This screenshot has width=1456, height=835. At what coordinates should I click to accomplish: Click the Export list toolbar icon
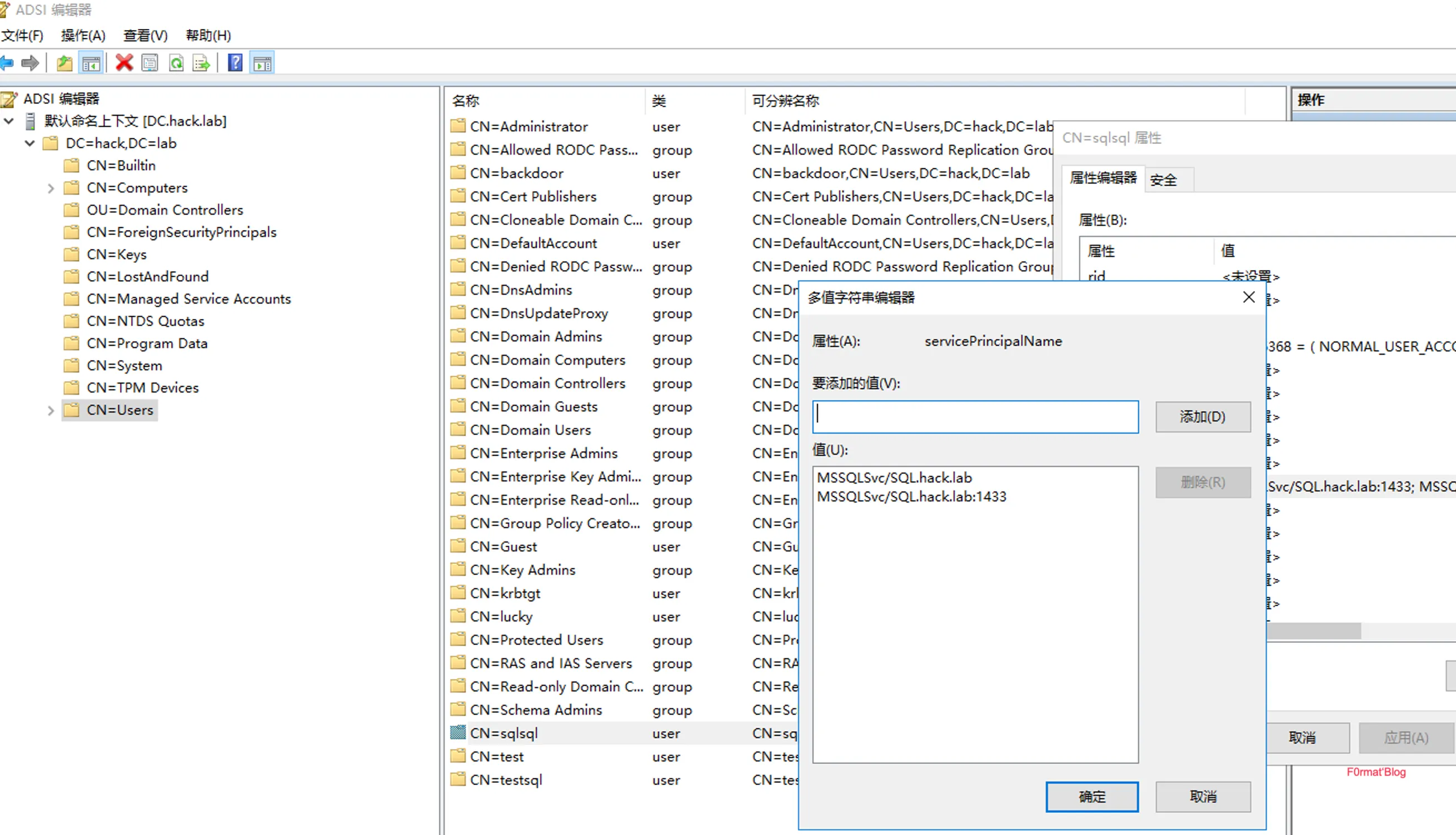[x=201, y=63]
